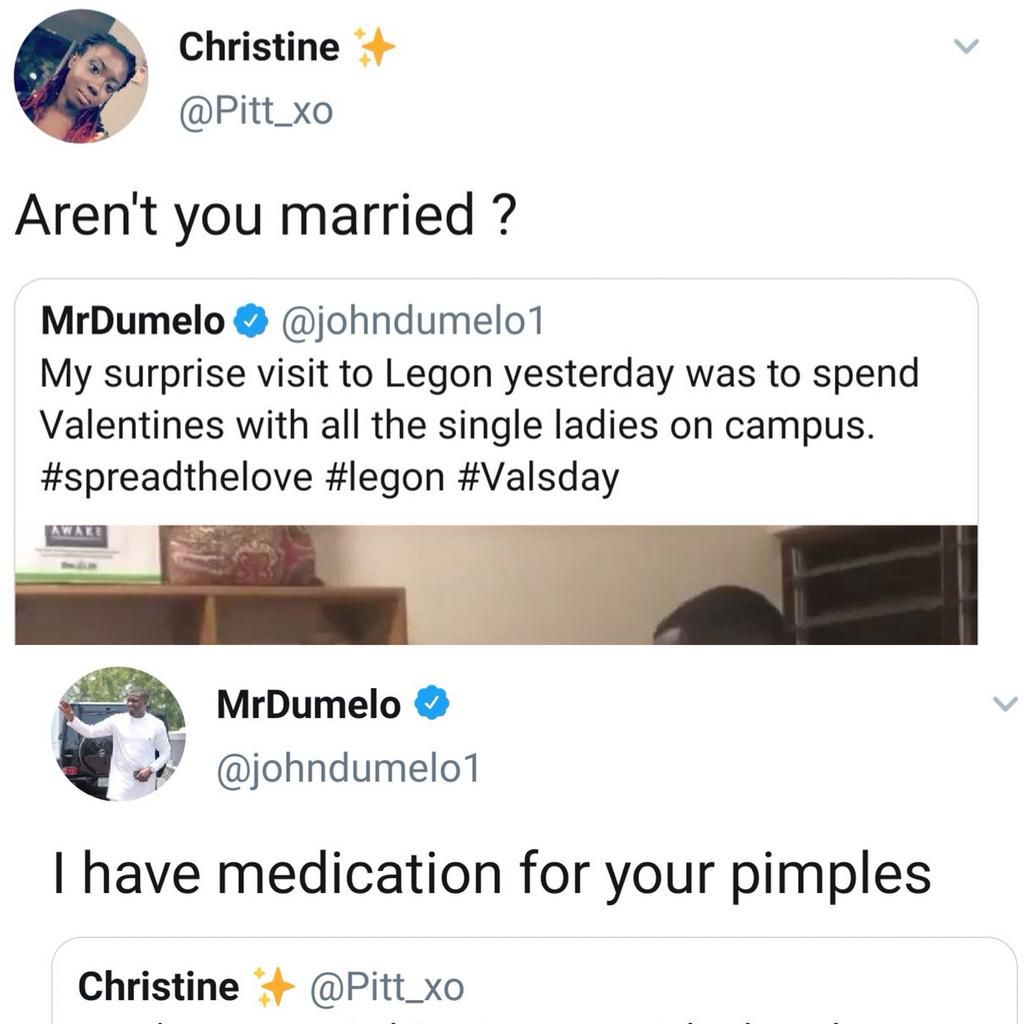The width and height of the screenshot is (1024, 1024).
Task: Open the #Valsday hashtag
Action: pos(538,477)
